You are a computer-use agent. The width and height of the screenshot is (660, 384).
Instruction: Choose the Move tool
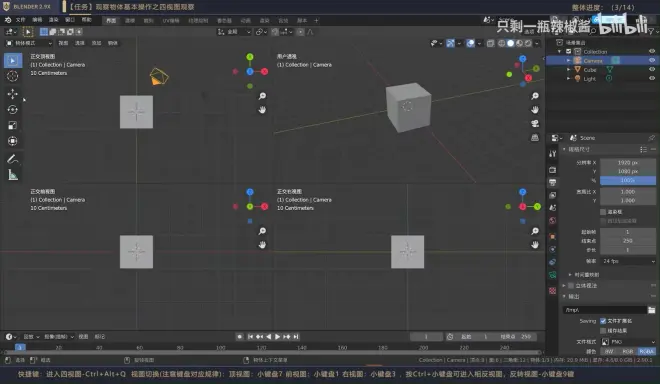[x=13, y=93]
